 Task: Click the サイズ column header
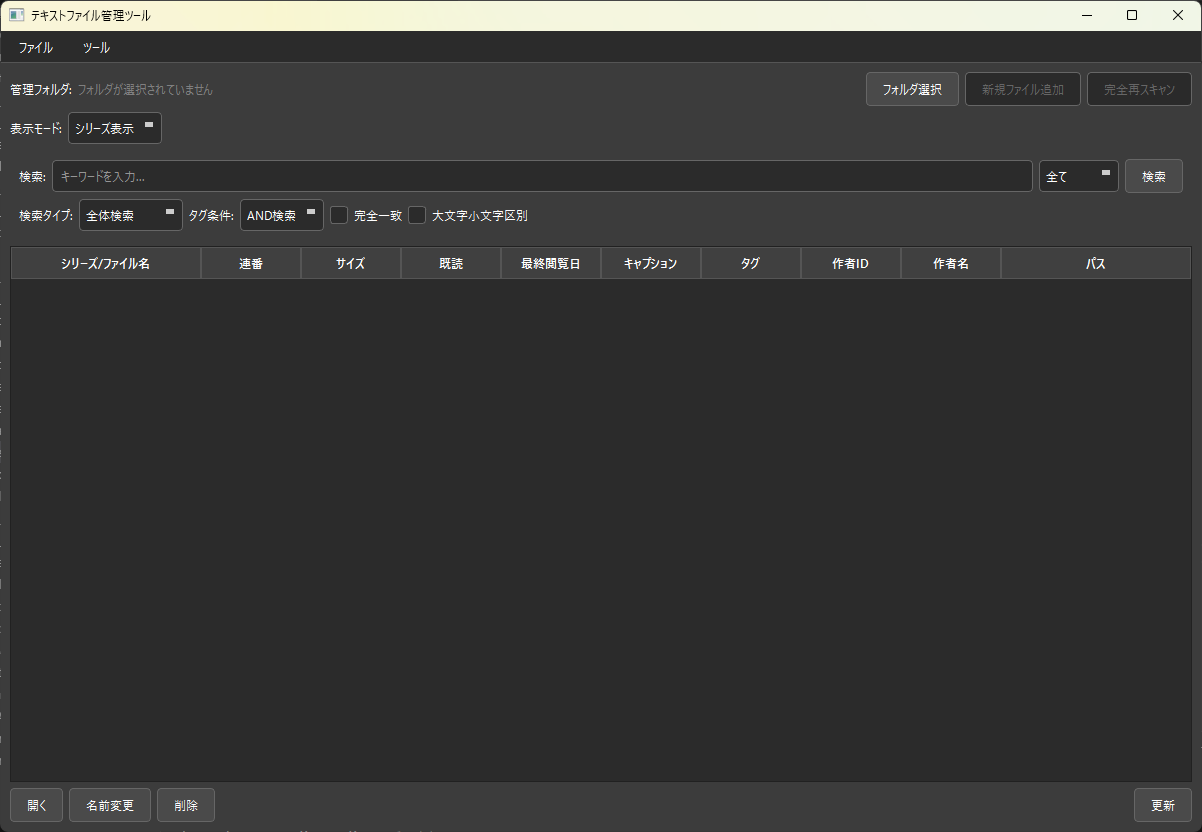(350, 264)
